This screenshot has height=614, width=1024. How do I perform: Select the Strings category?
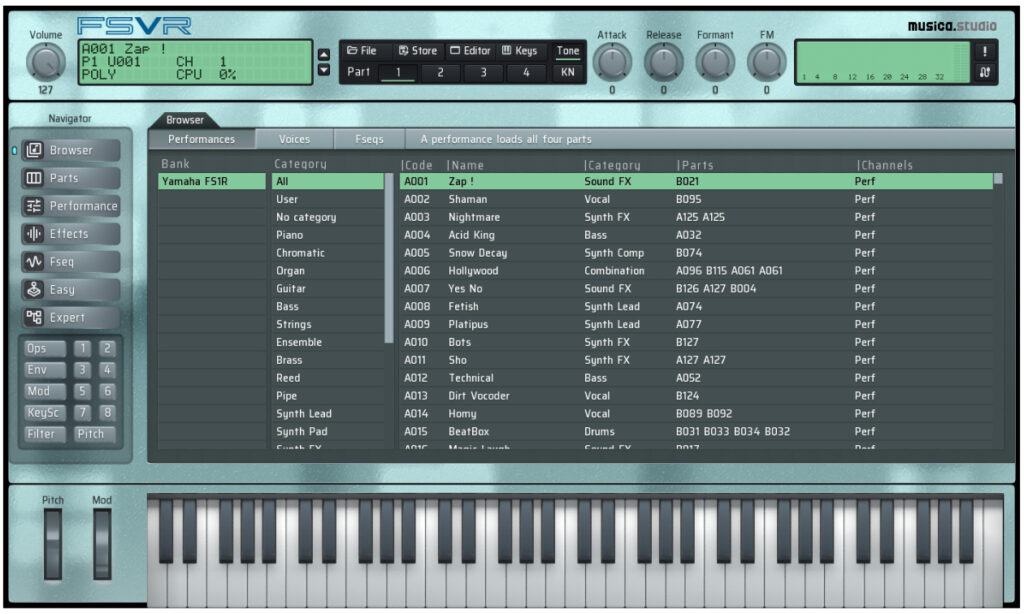click(328, 324)
